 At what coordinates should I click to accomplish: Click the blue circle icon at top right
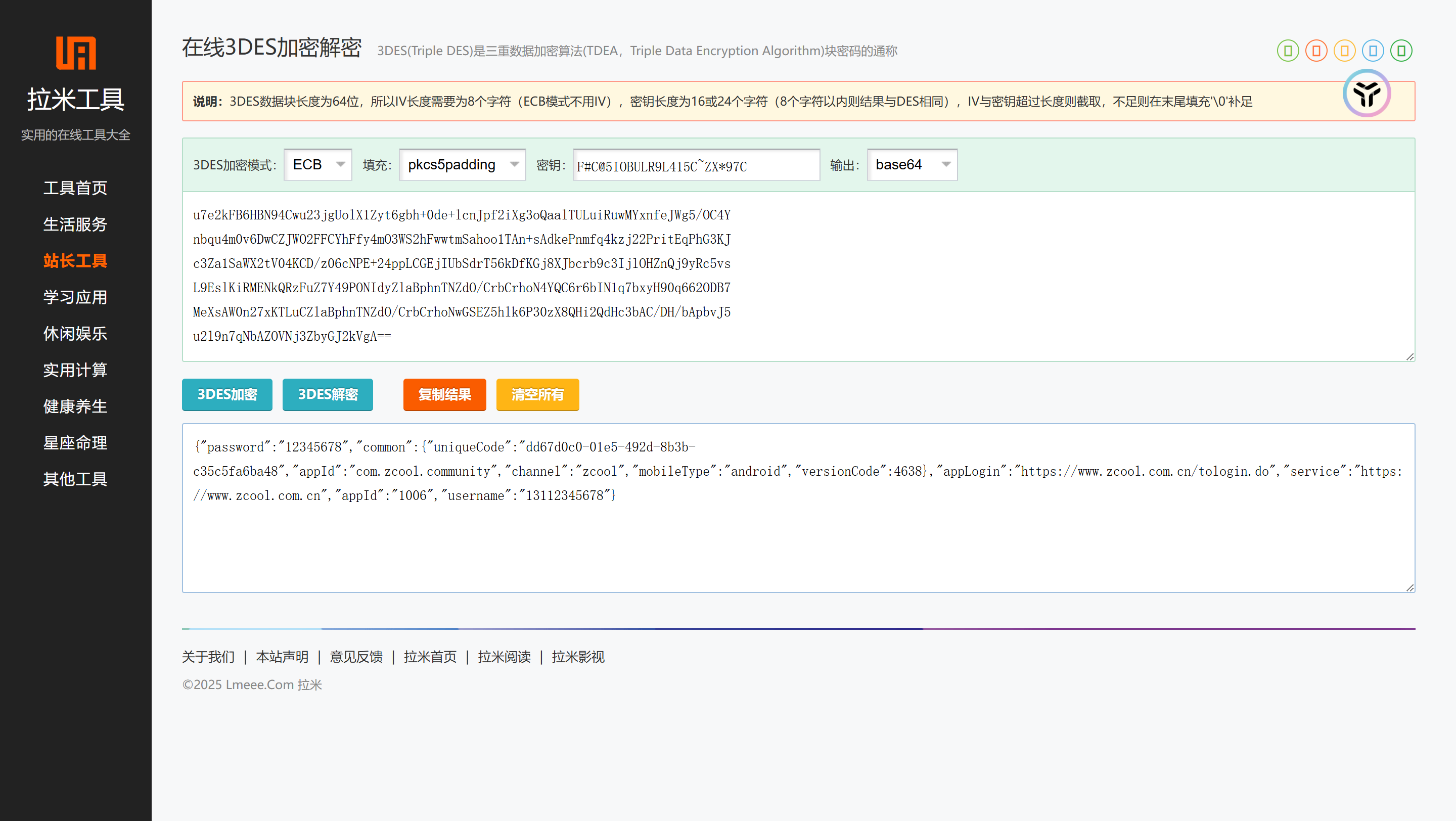pyautogui.click(x=1373, y=51)
